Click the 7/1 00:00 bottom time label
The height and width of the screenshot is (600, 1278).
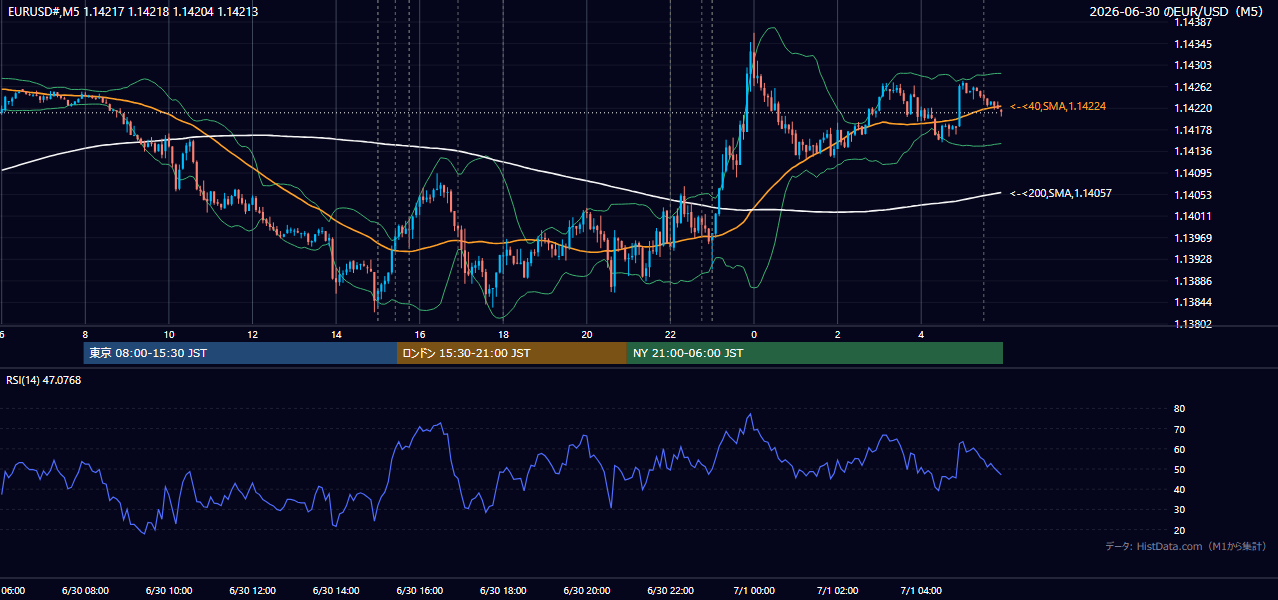tap(754, 591)
